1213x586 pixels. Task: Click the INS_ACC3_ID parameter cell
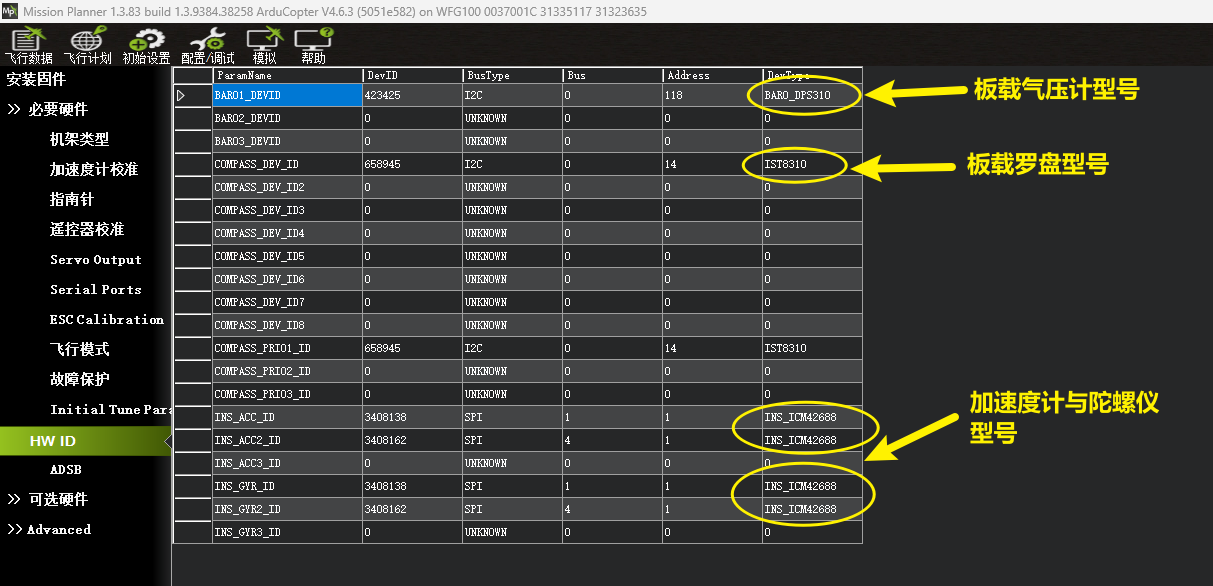[x=287, y=463]
